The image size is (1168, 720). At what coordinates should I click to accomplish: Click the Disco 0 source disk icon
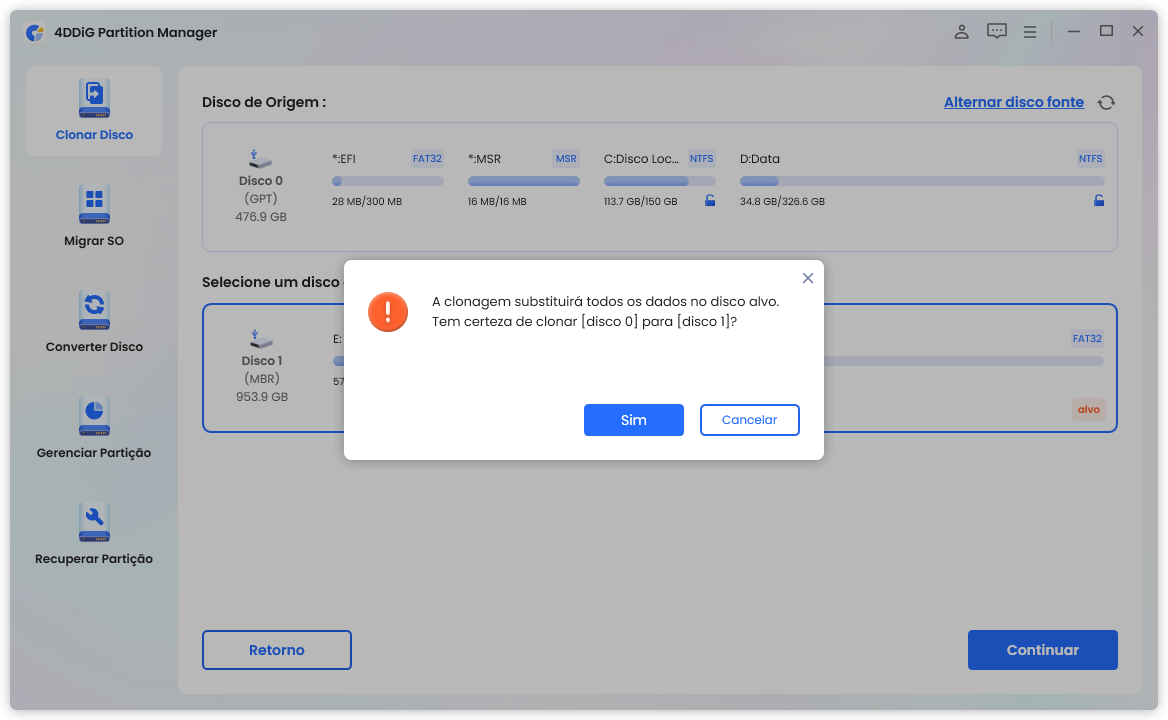click(x=261, y=160)
